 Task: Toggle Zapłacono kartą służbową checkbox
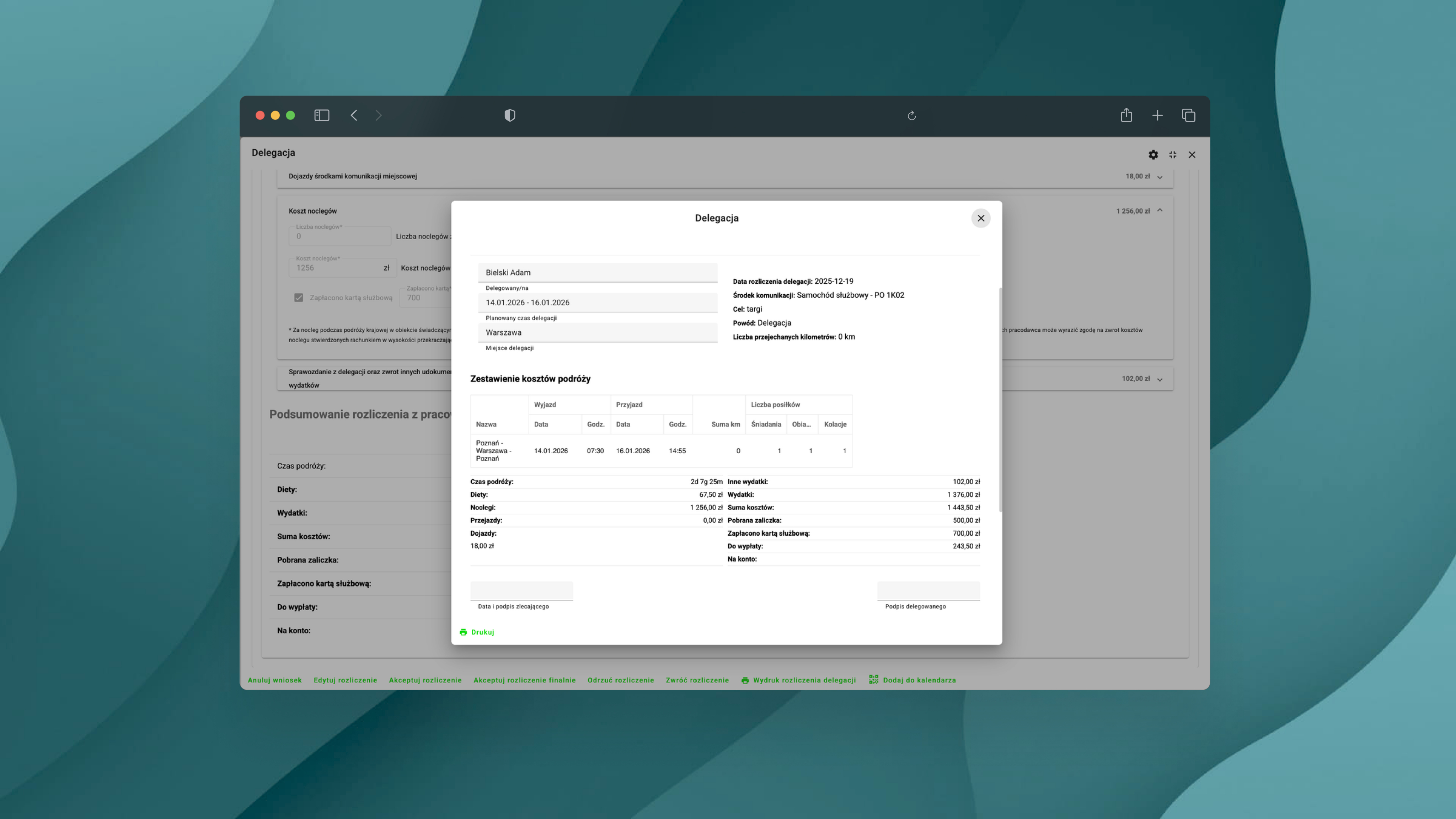pos(299,298)
